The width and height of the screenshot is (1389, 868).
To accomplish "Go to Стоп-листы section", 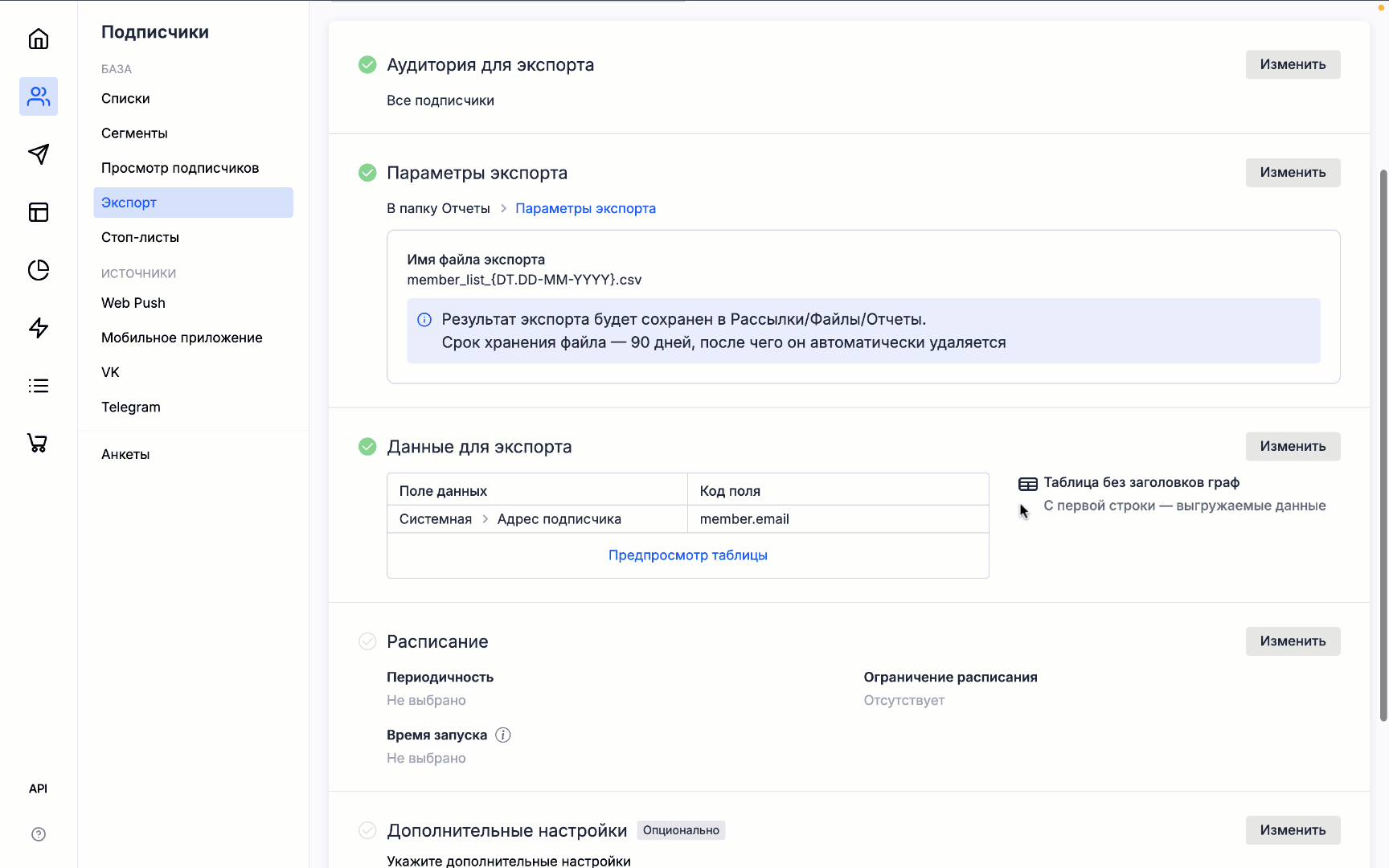I will point(140,237).
